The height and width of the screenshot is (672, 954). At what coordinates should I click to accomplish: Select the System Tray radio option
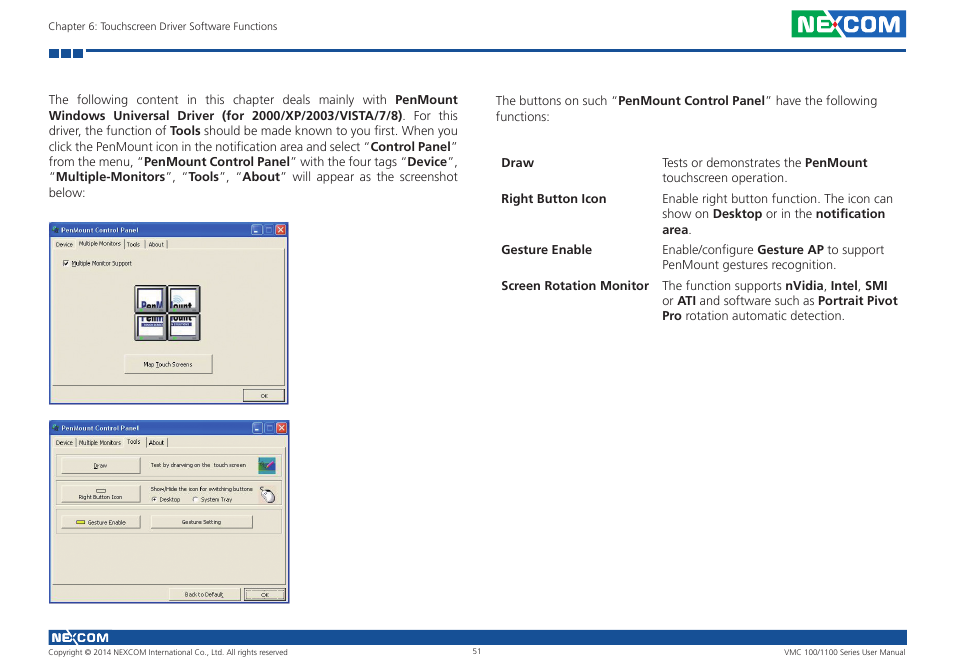click(x=195, y=499)
